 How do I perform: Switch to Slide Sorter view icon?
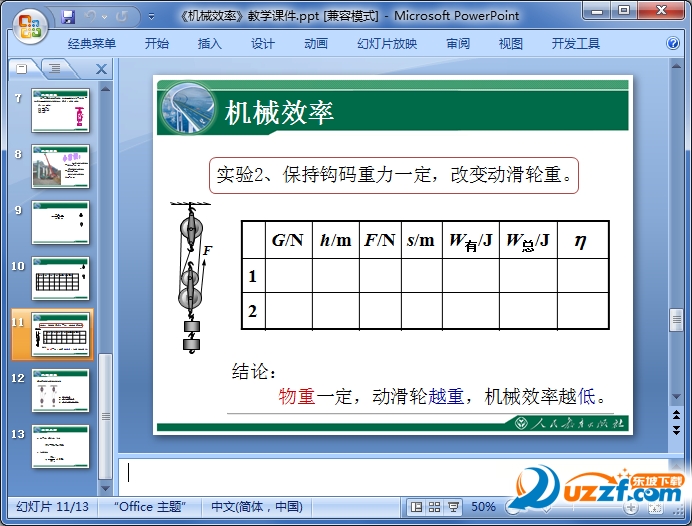pos(434,507)
